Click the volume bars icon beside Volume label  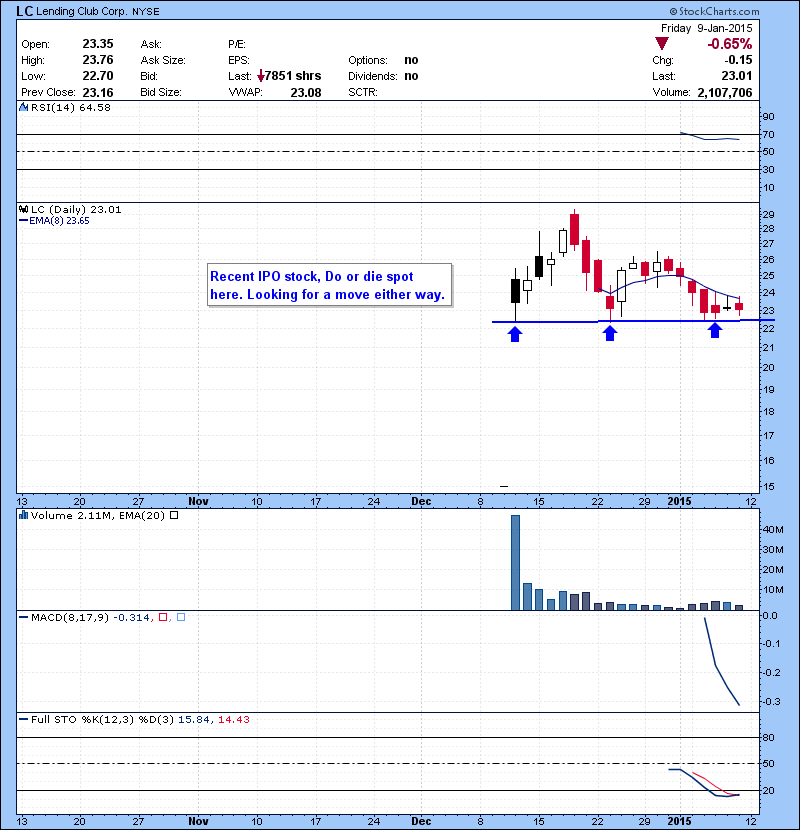(23, 515)
